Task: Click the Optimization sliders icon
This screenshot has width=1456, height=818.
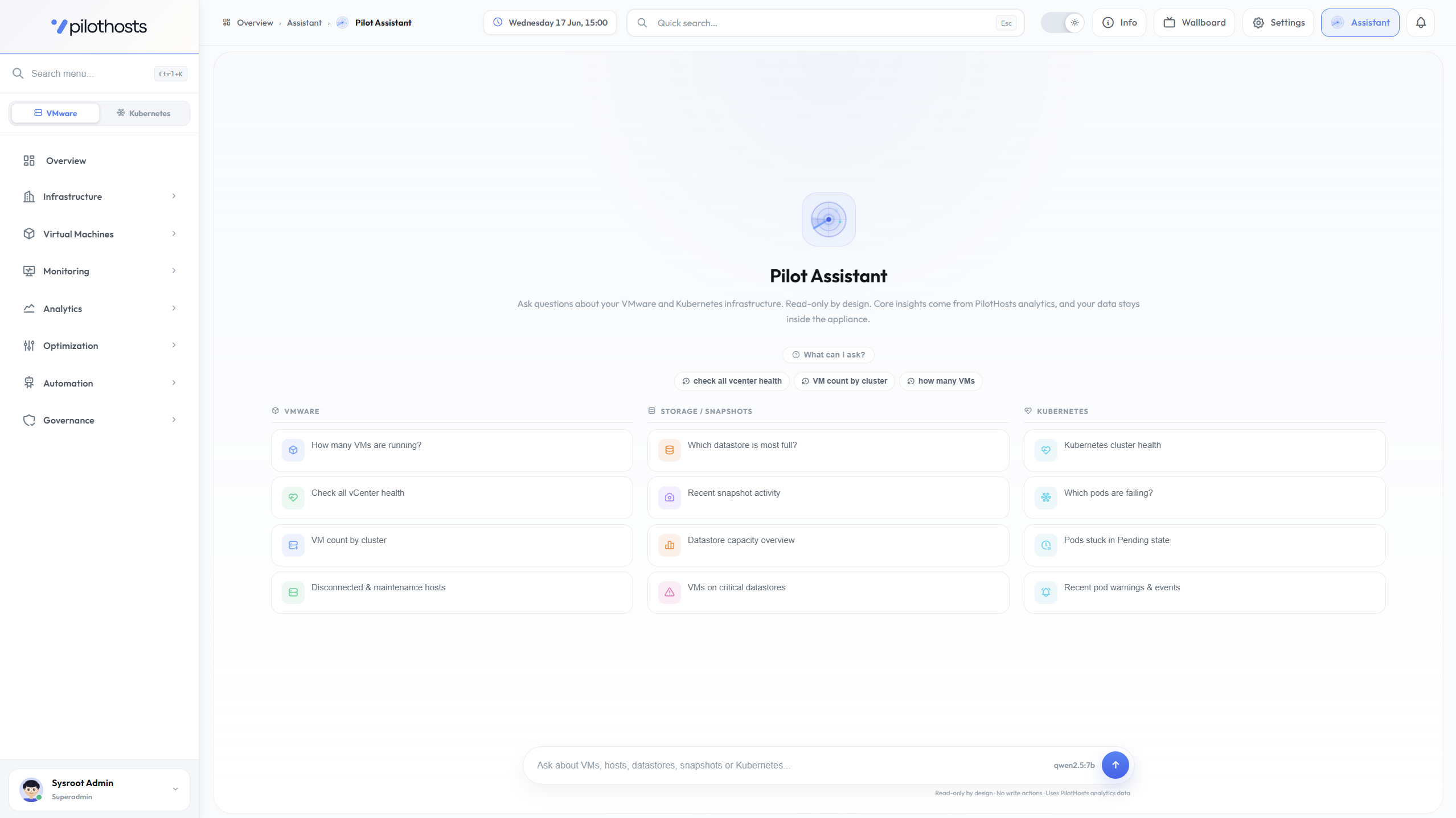Action: point(29,346)
